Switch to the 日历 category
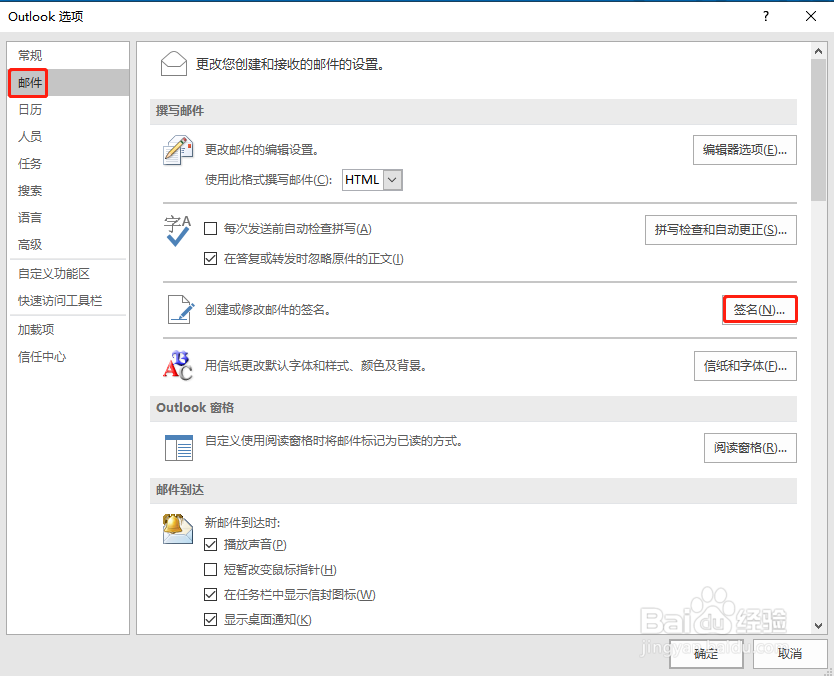Screen dimensions: 834x676 click(68, 110)
